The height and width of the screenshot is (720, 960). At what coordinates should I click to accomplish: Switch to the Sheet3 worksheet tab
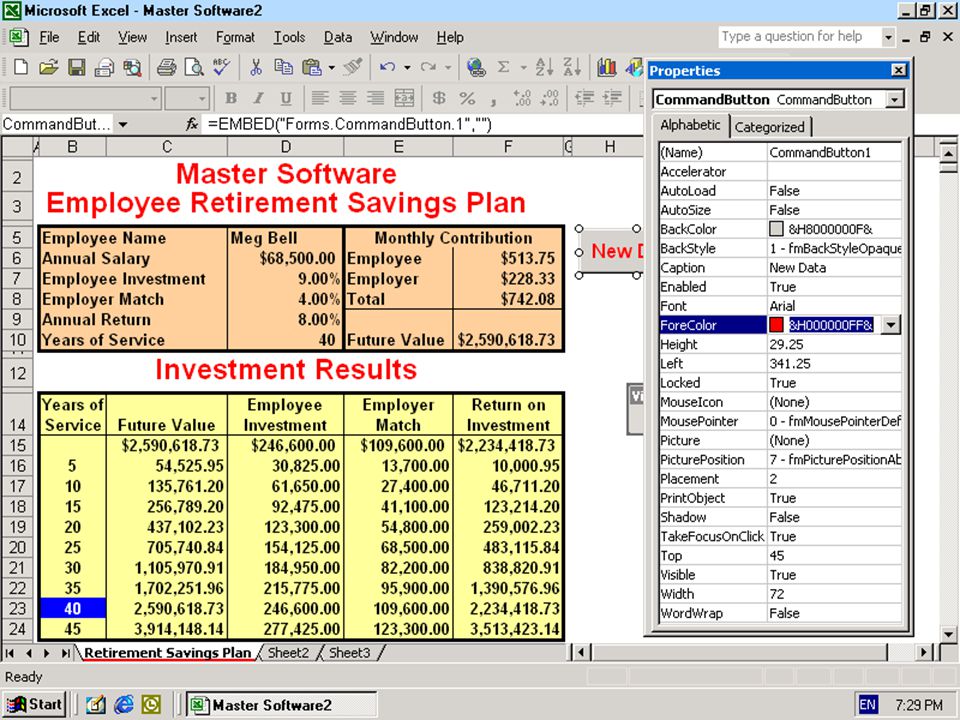click(x=350, y=653)
